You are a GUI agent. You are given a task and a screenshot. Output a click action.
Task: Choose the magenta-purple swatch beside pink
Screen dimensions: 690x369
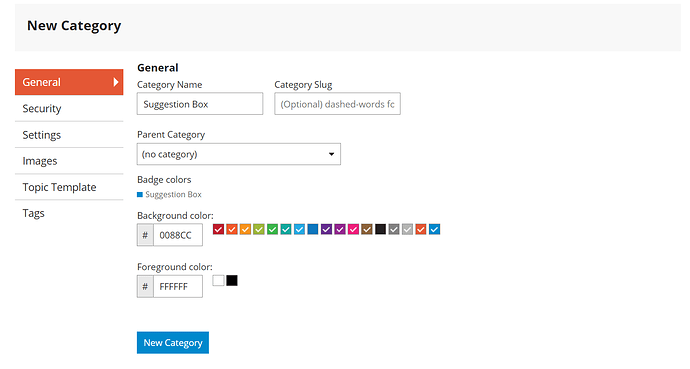tap(340, 229)
